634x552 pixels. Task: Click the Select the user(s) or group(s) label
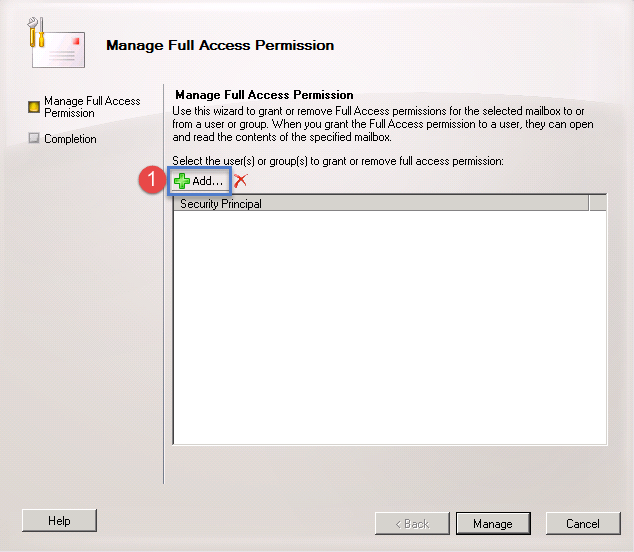pyautogui.click(x=338, y=161)
